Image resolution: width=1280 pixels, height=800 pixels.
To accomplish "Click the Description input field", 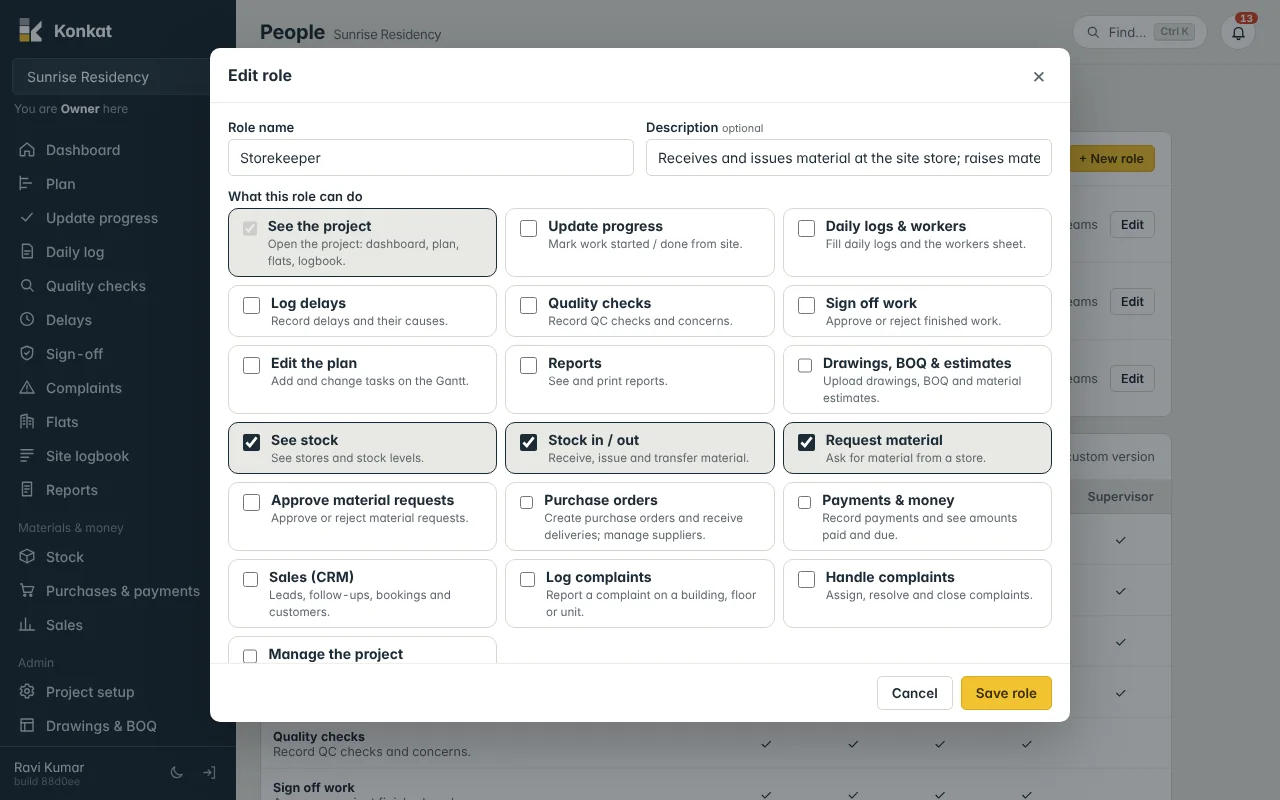I will (x=849, y=158).
